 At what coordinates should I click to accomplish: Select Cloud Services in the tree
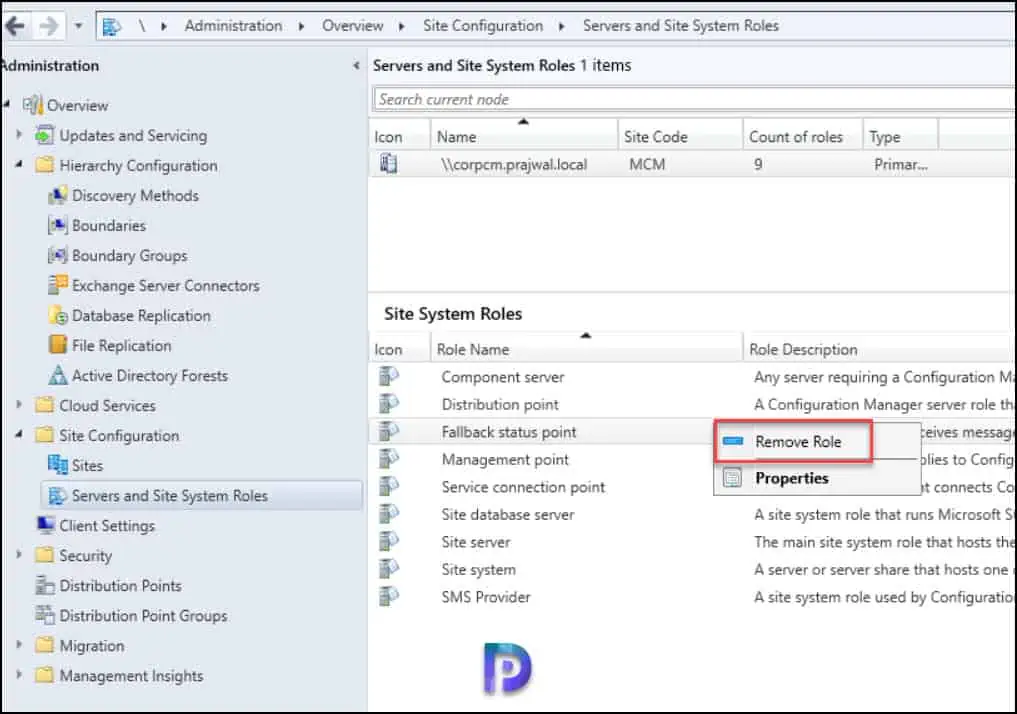pyautogui.click(x=107, y=405)
